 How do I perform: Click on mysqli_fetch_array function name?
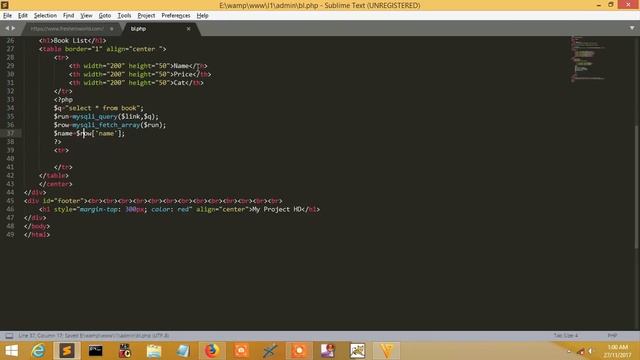106,125
